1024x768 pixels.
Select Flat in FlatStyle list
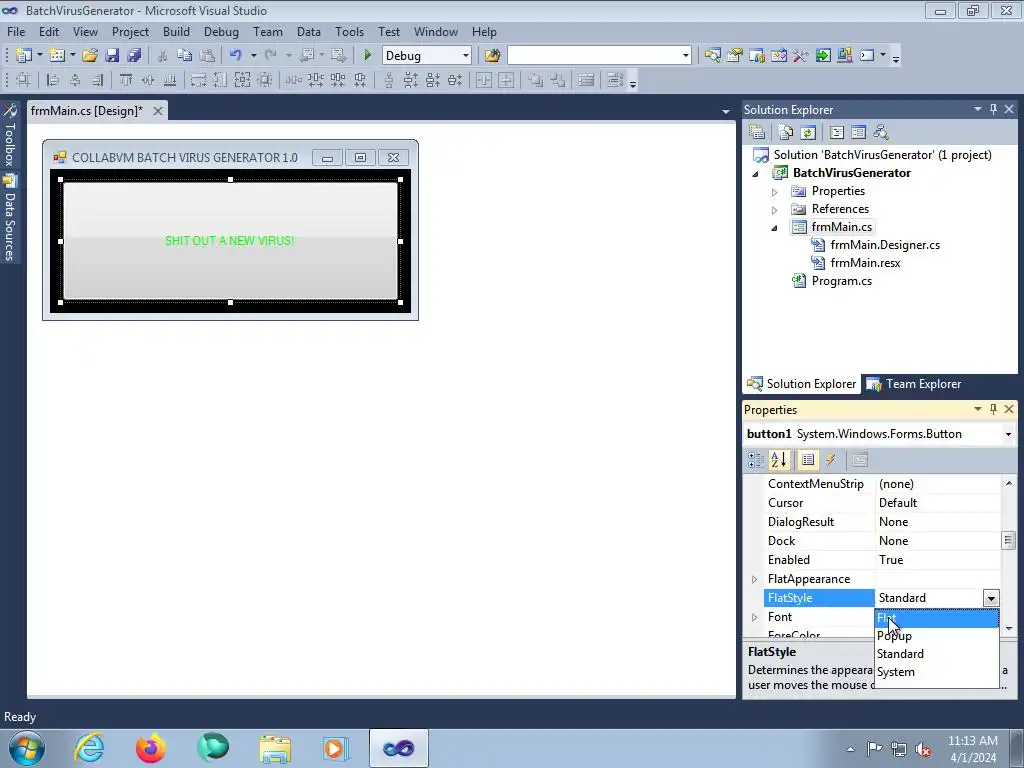coord(936,618)
